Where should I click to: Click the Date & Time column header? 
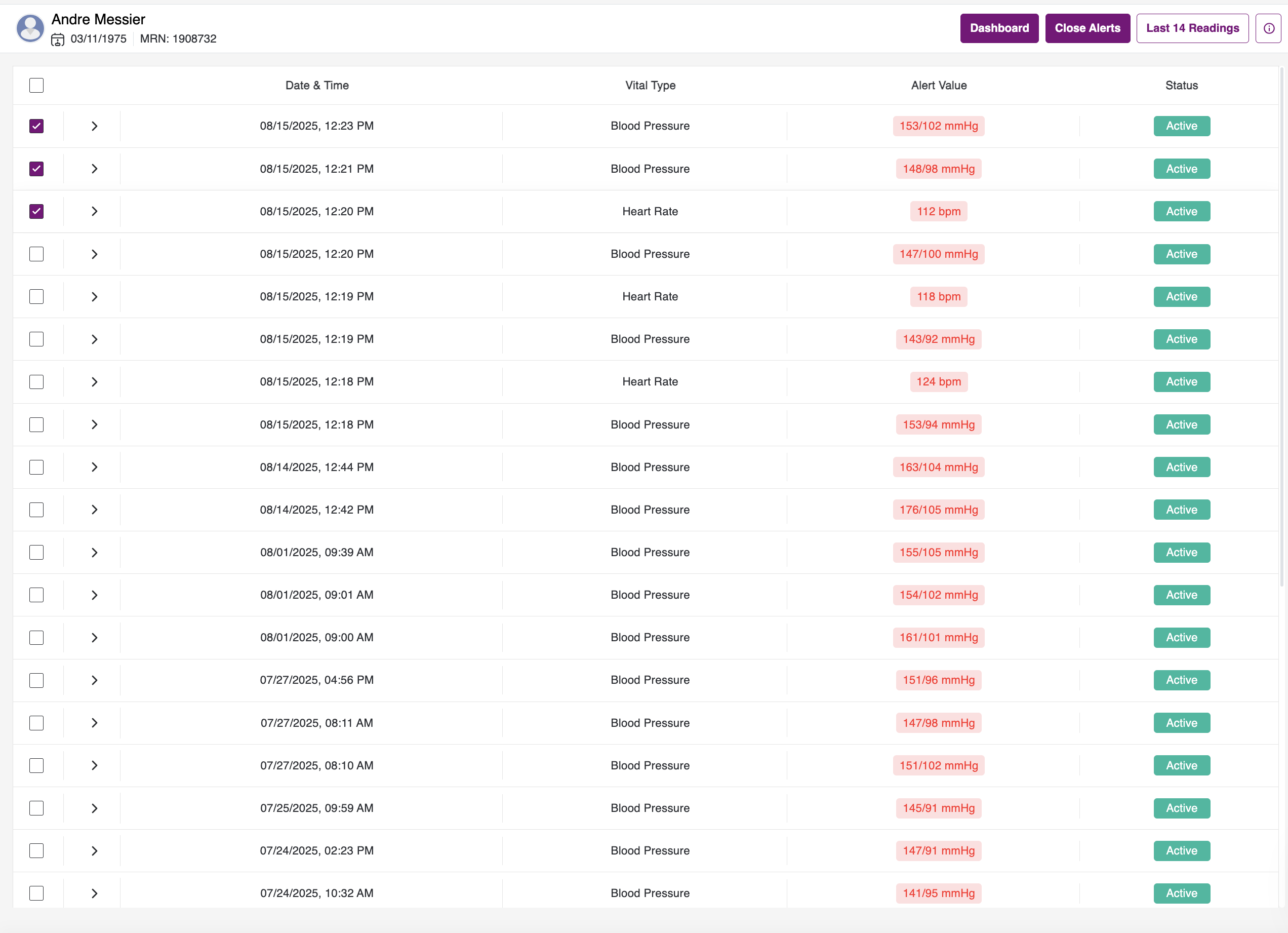click(317, 85)
